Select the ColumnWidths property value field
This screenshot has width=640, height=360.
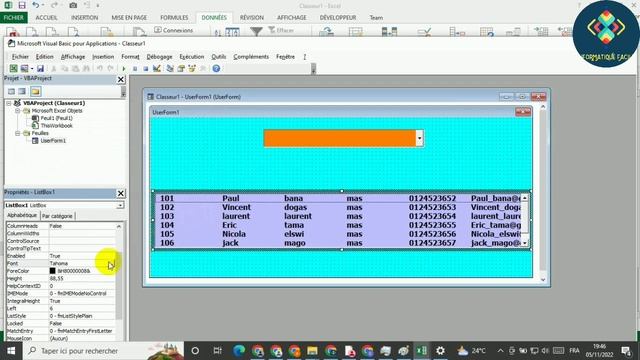82,233
